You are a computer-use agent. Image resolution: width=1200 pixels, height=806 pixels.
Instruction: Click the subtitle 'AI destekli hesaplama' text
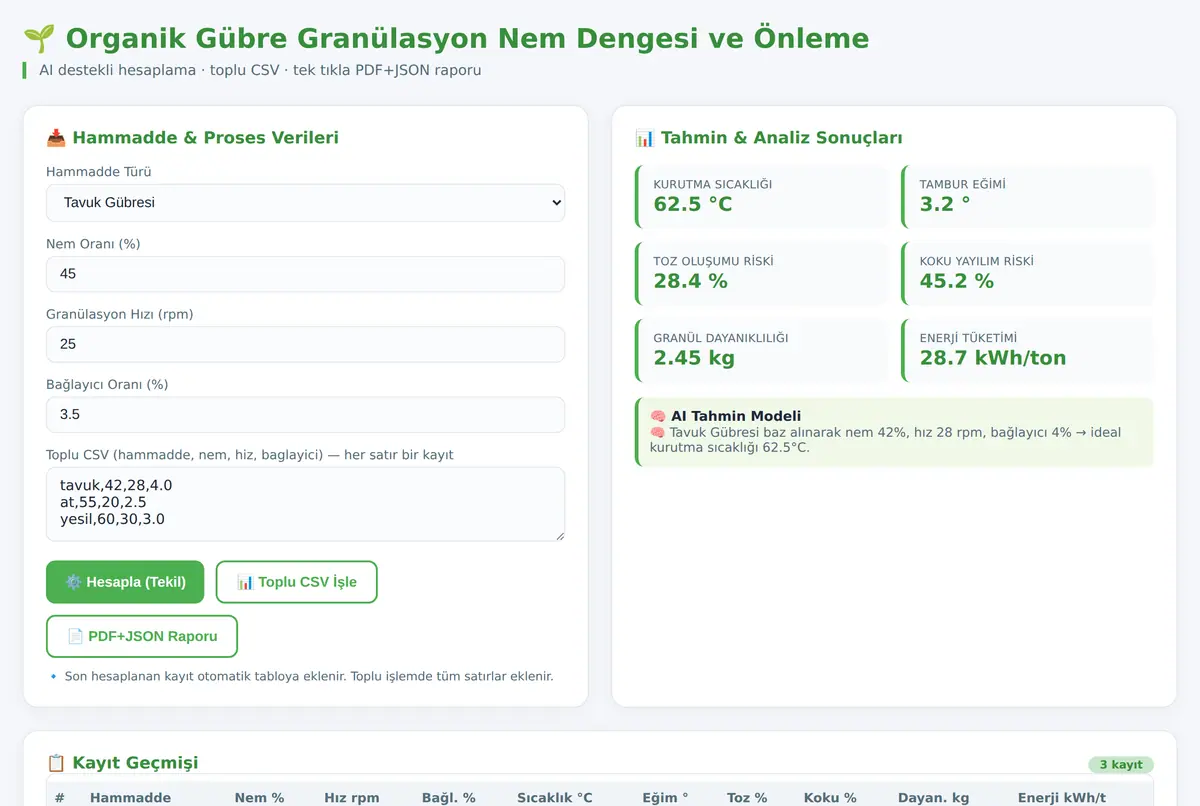(x=117, y=70)
